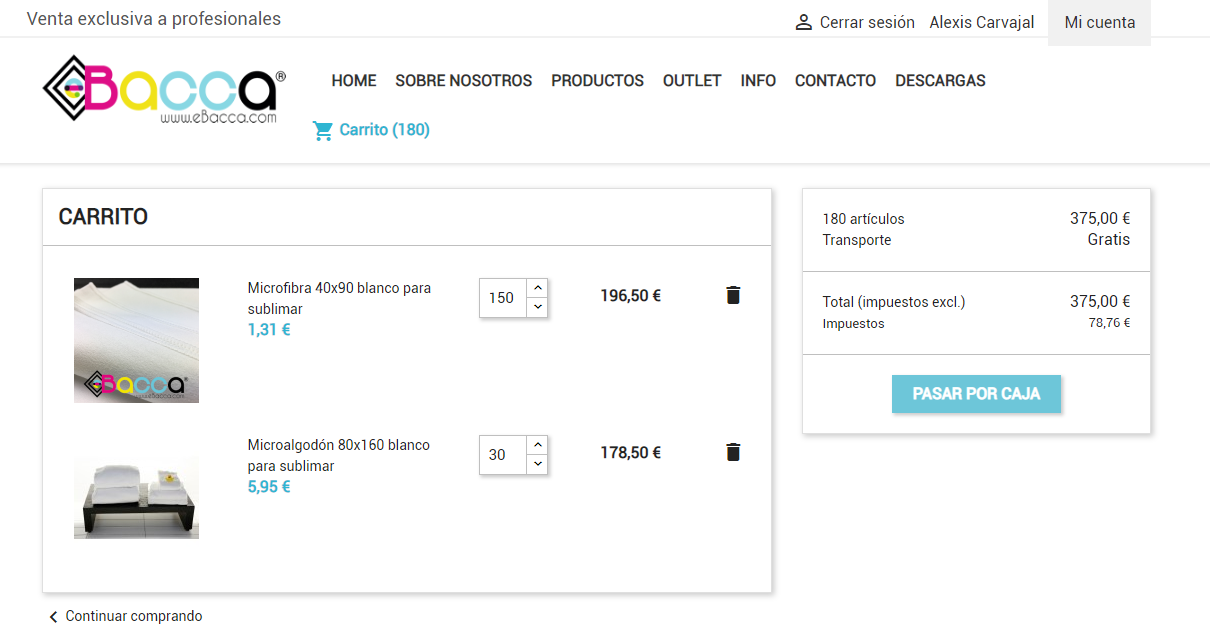Image resolution: width=1210 pixels, height=630 pixels.
Task: Open SOBRE NOSOTROS page
Action: point(463,81)
